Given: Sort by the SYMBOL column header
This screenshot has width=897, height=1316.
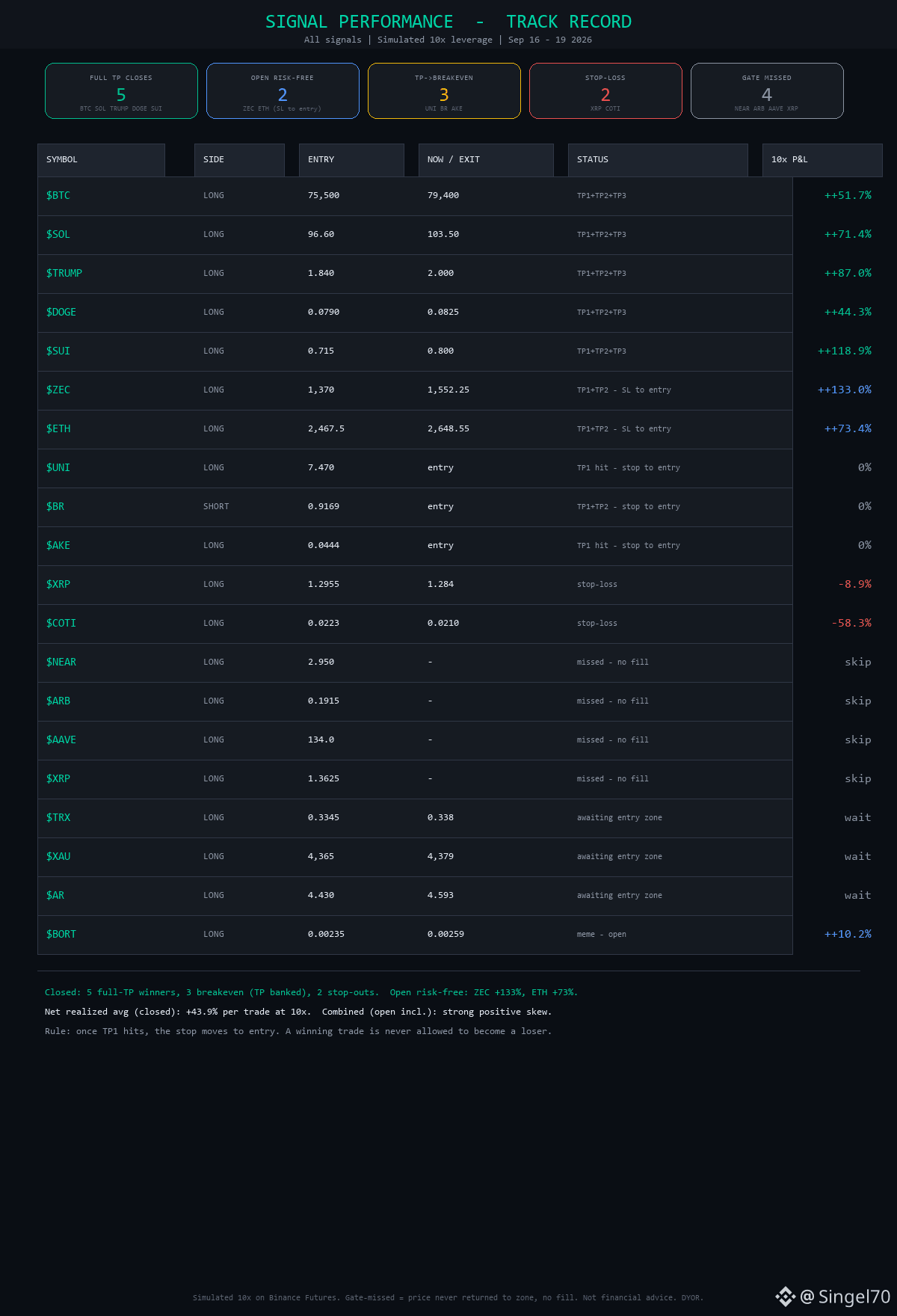Looking at the screenshot, I should [101, 160].
